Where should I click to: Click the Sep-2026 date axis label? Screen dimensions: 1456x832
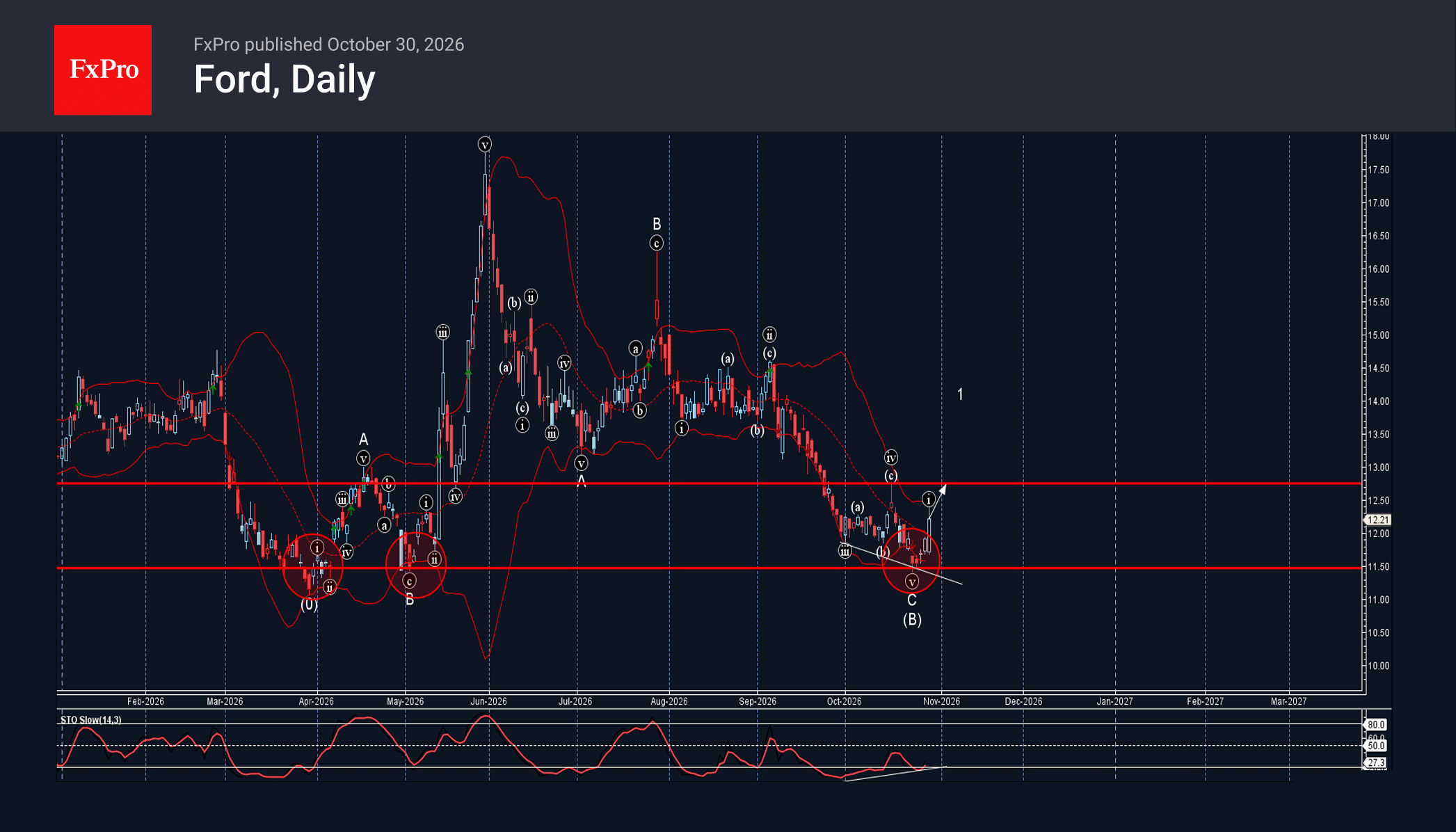758,701
